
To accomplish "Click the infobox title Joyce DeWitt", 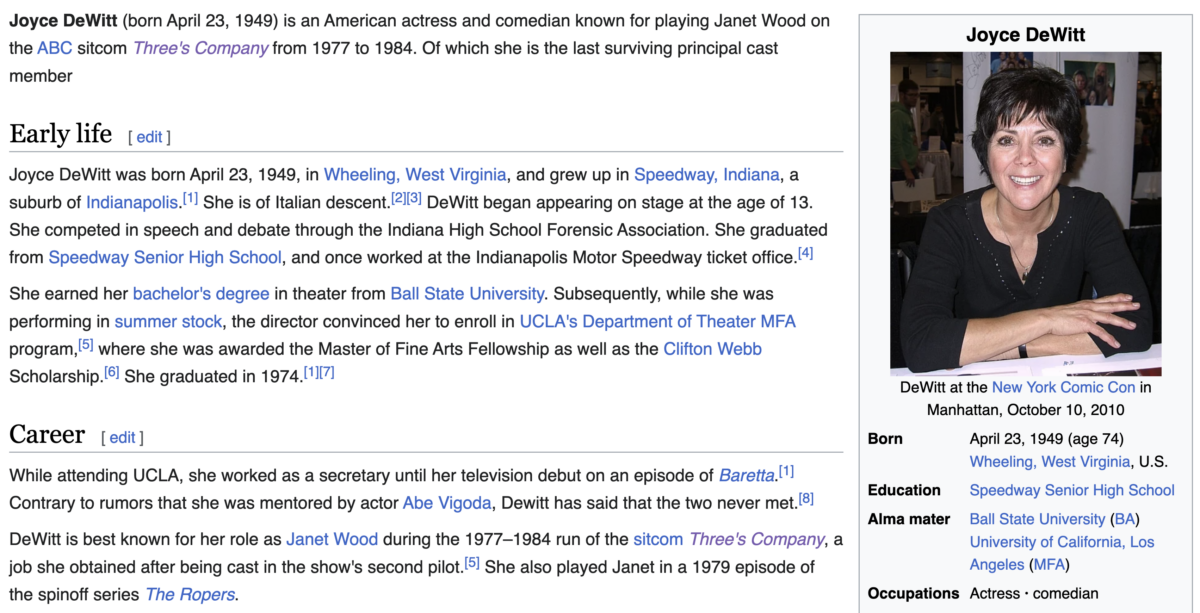I will 1025,35.
